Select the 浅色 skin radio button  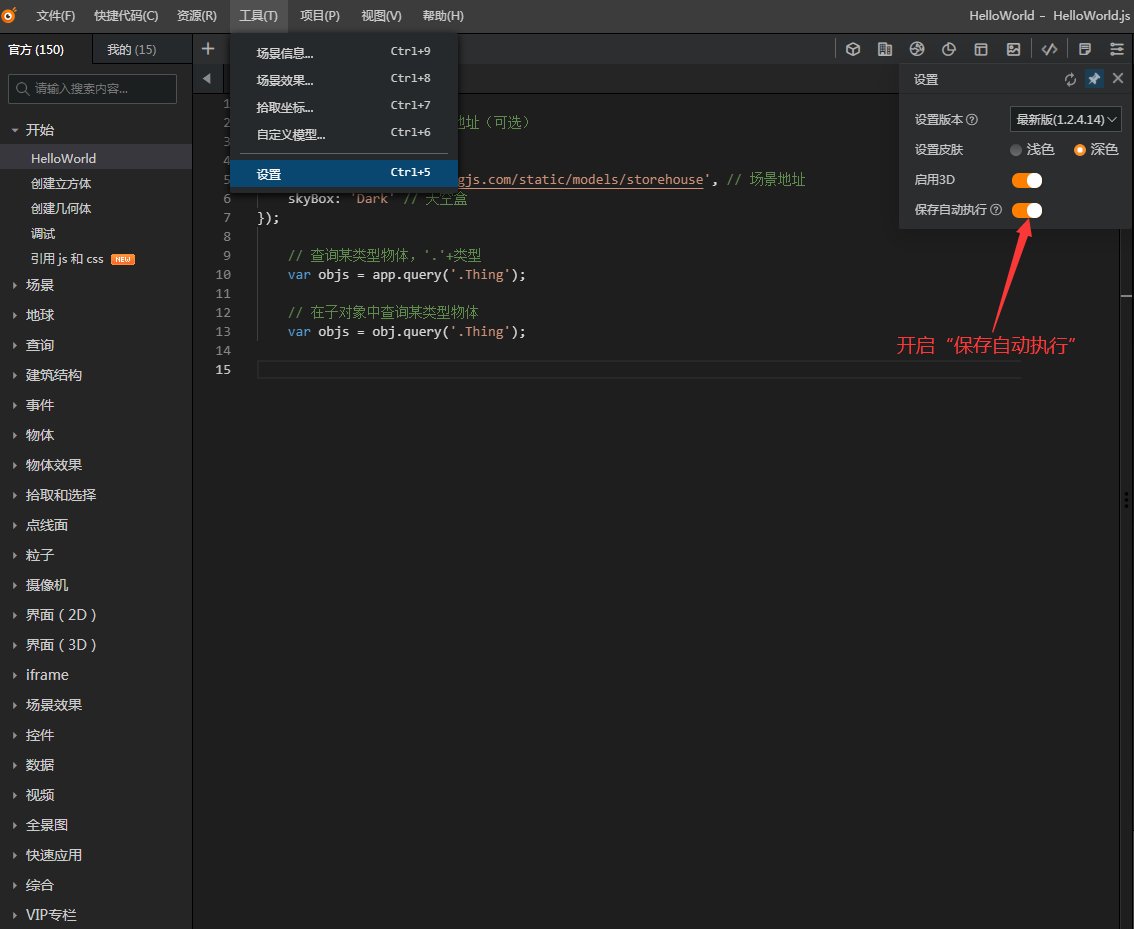click(1014, 149)
